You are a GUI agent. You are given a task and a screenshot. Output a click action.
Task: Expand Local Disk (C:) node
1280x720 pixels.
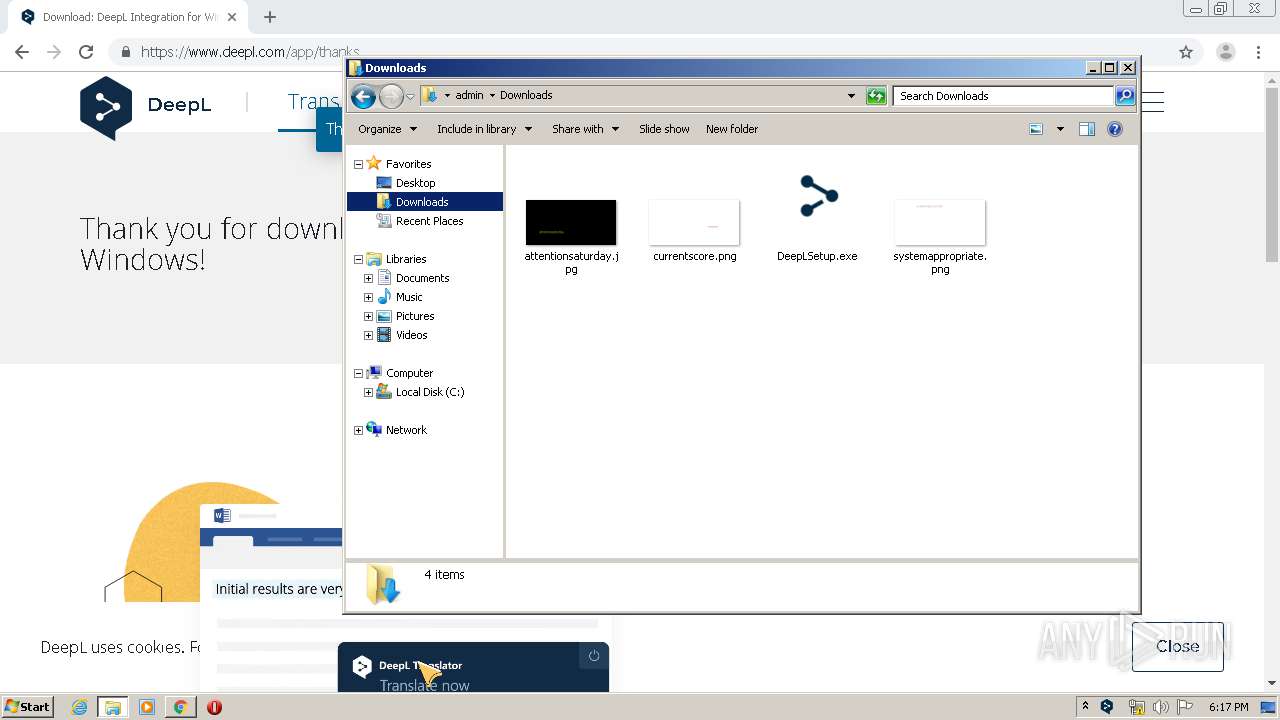point(368,392)
